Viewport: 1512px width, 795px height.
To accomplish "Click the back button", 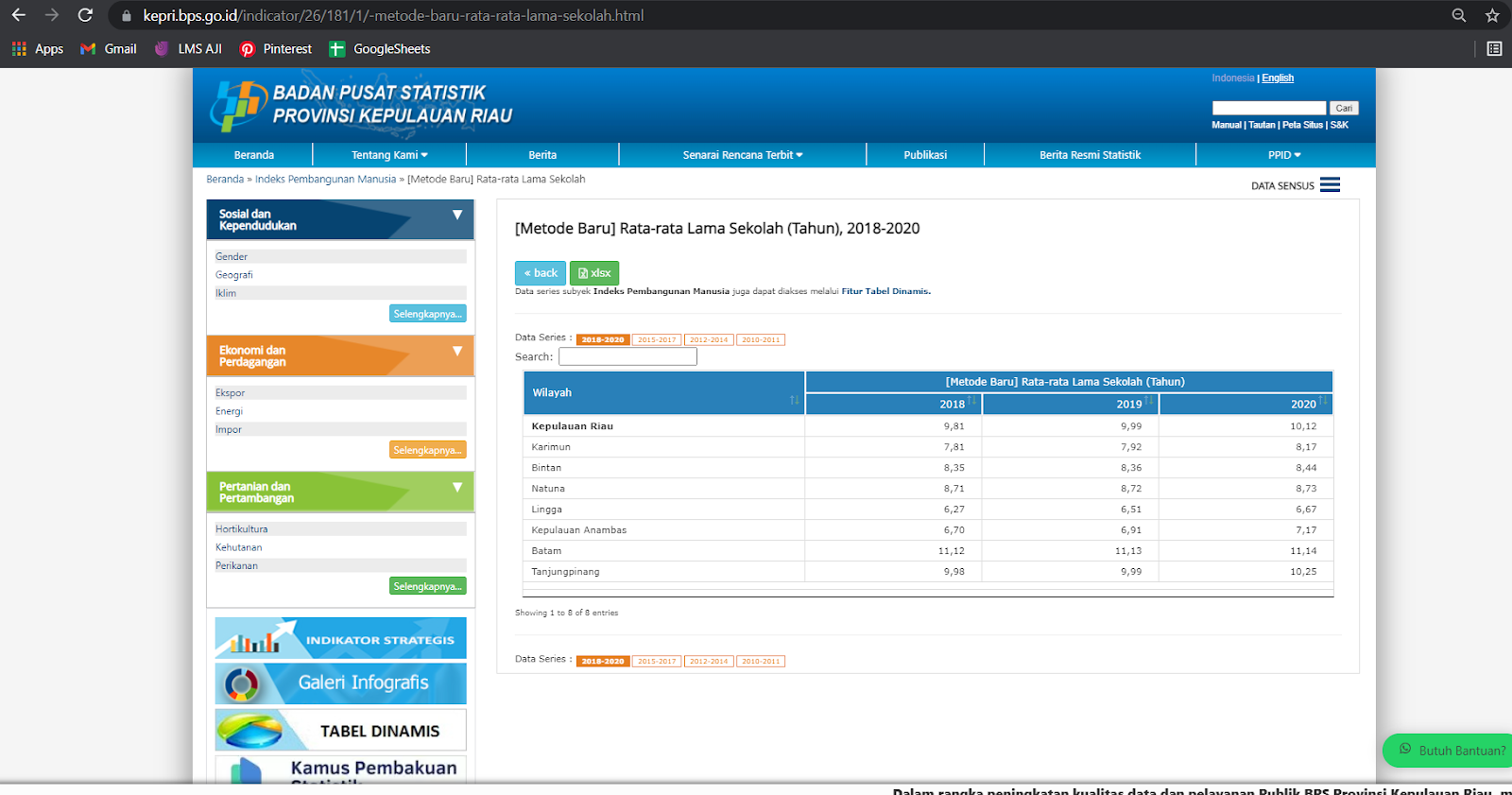I will (x=541, y=273).
